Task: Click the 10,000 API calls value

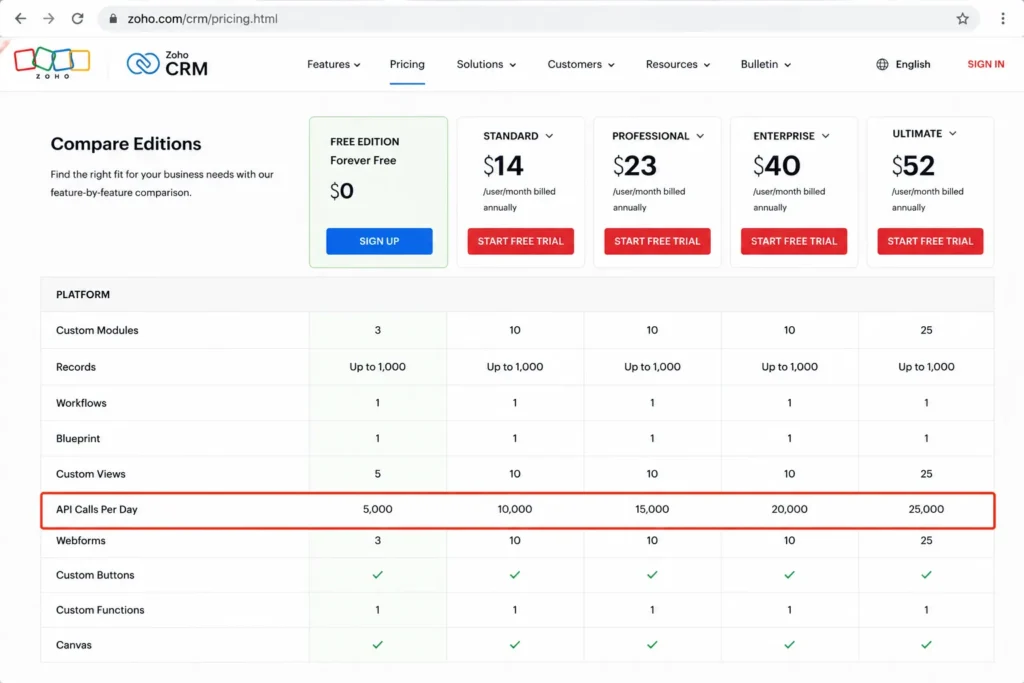Action: point(515,509)
